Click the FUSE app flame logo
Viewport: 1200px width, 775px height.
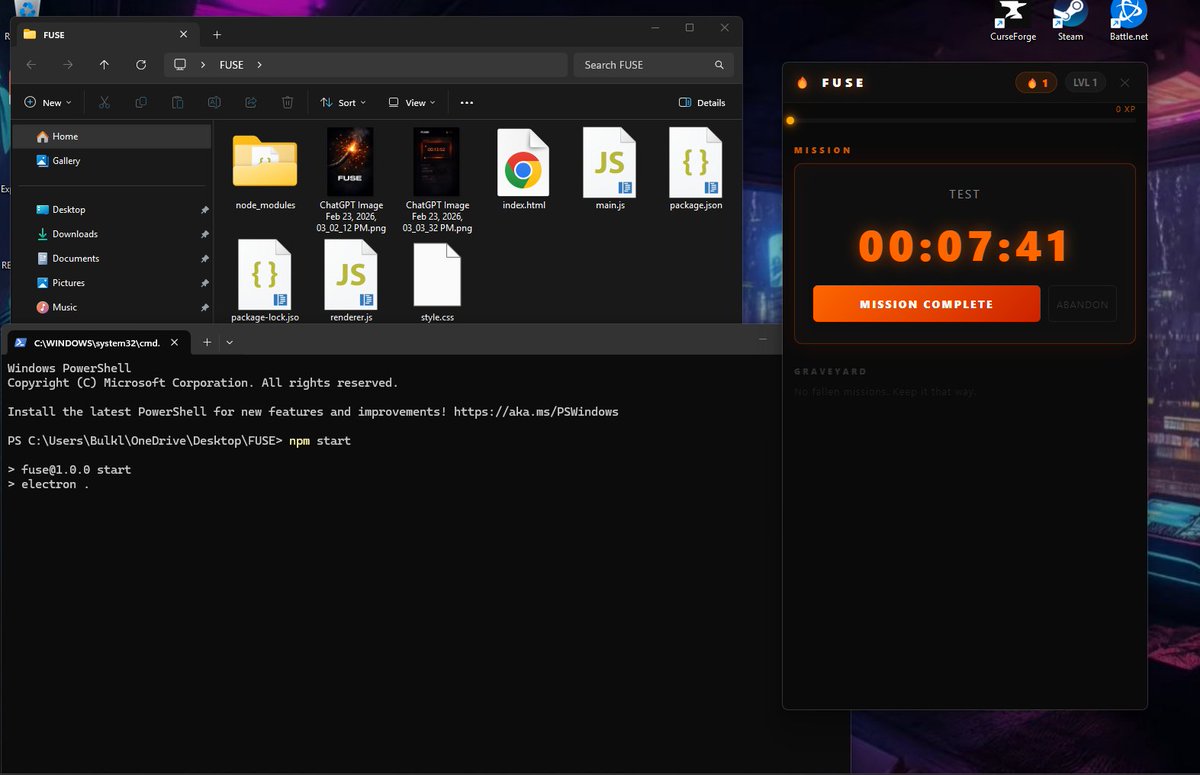click(x=802, y=83)
